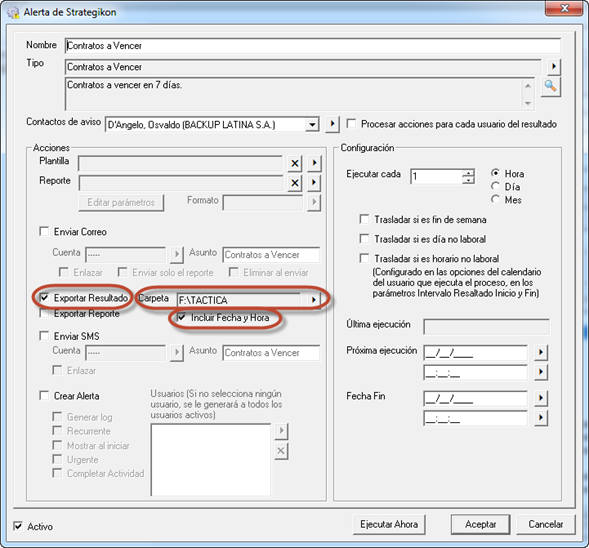Open the Plantilla selector arrow button
This screenshot has width=589, height=548.
coord(314,163)
